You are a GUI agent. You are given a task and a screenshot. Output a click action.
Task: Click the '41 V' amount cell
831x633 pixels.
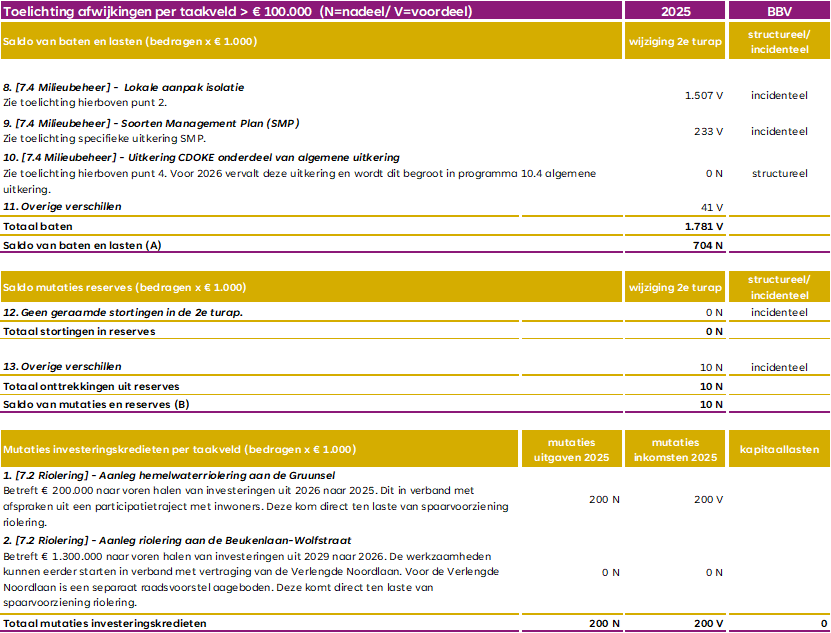[711, 207]
